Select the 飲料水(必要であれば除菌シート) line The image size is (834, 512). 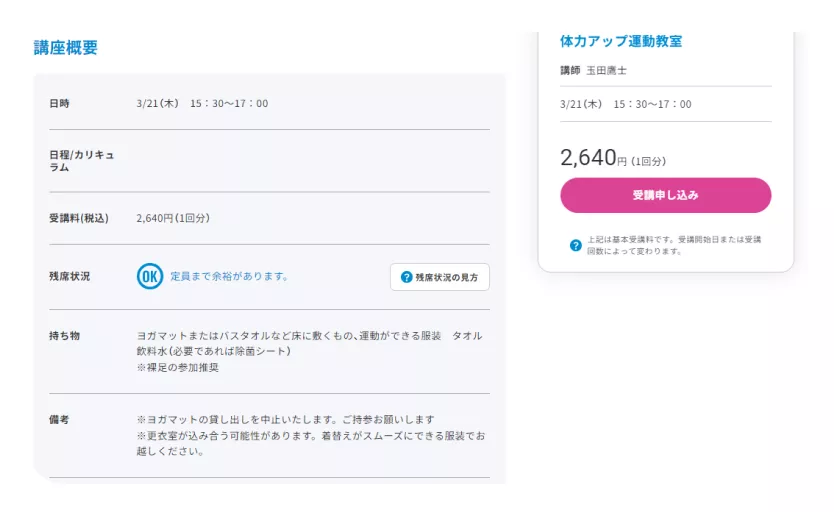pos(213,351)
